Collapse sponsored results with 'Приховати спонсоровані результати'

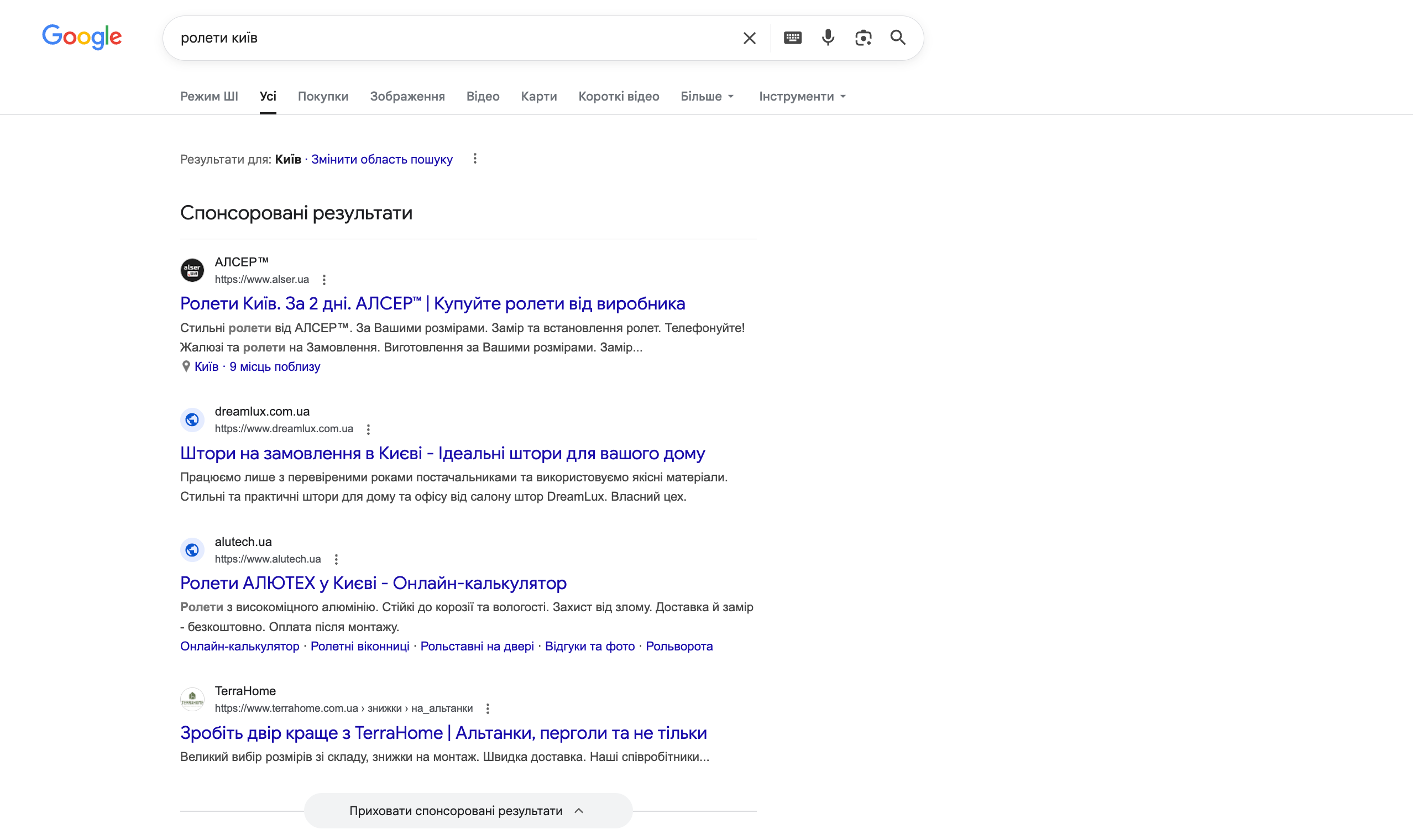pos(468,811)
